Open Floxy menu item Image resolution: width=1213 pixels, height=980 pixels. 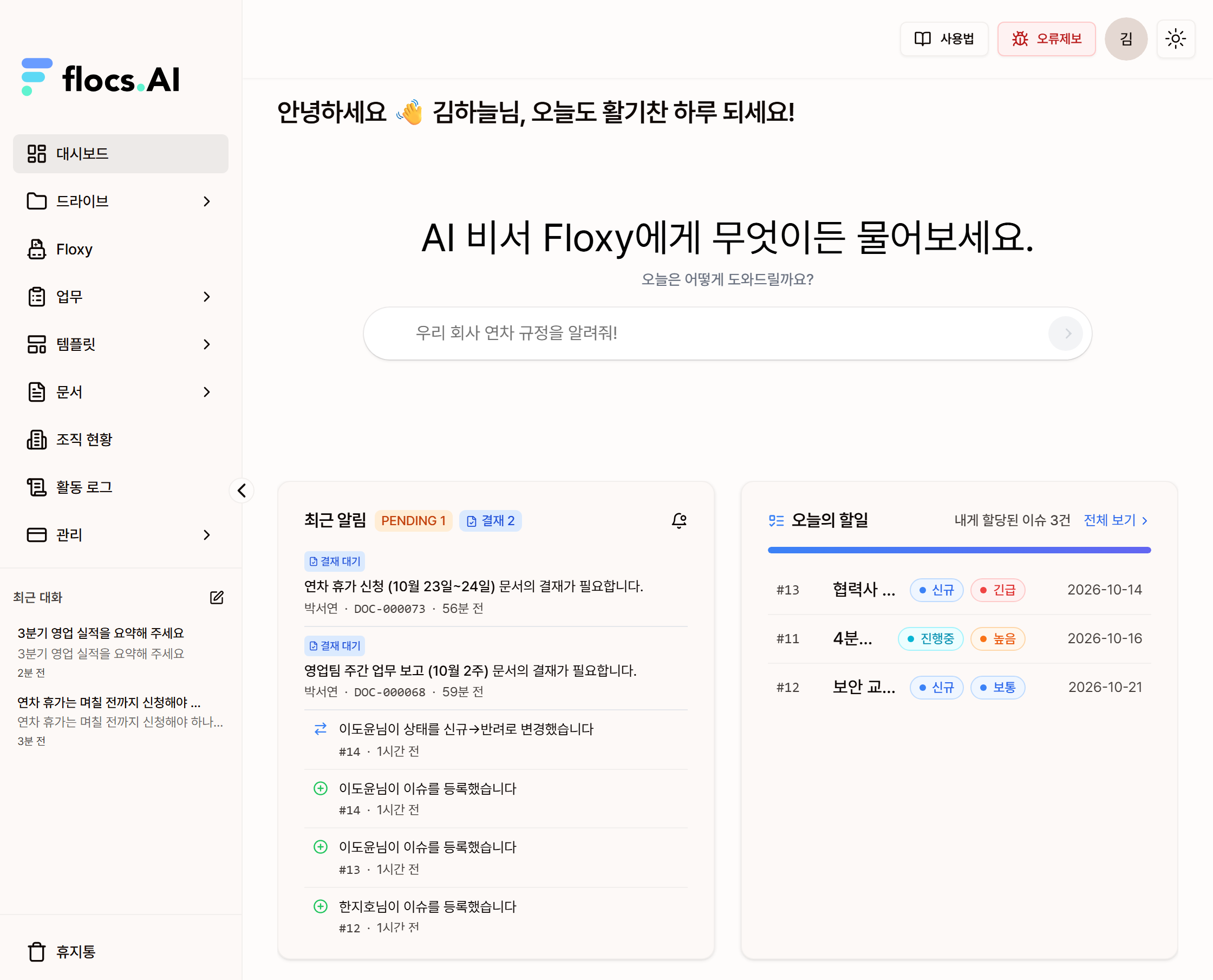point(120,249)
